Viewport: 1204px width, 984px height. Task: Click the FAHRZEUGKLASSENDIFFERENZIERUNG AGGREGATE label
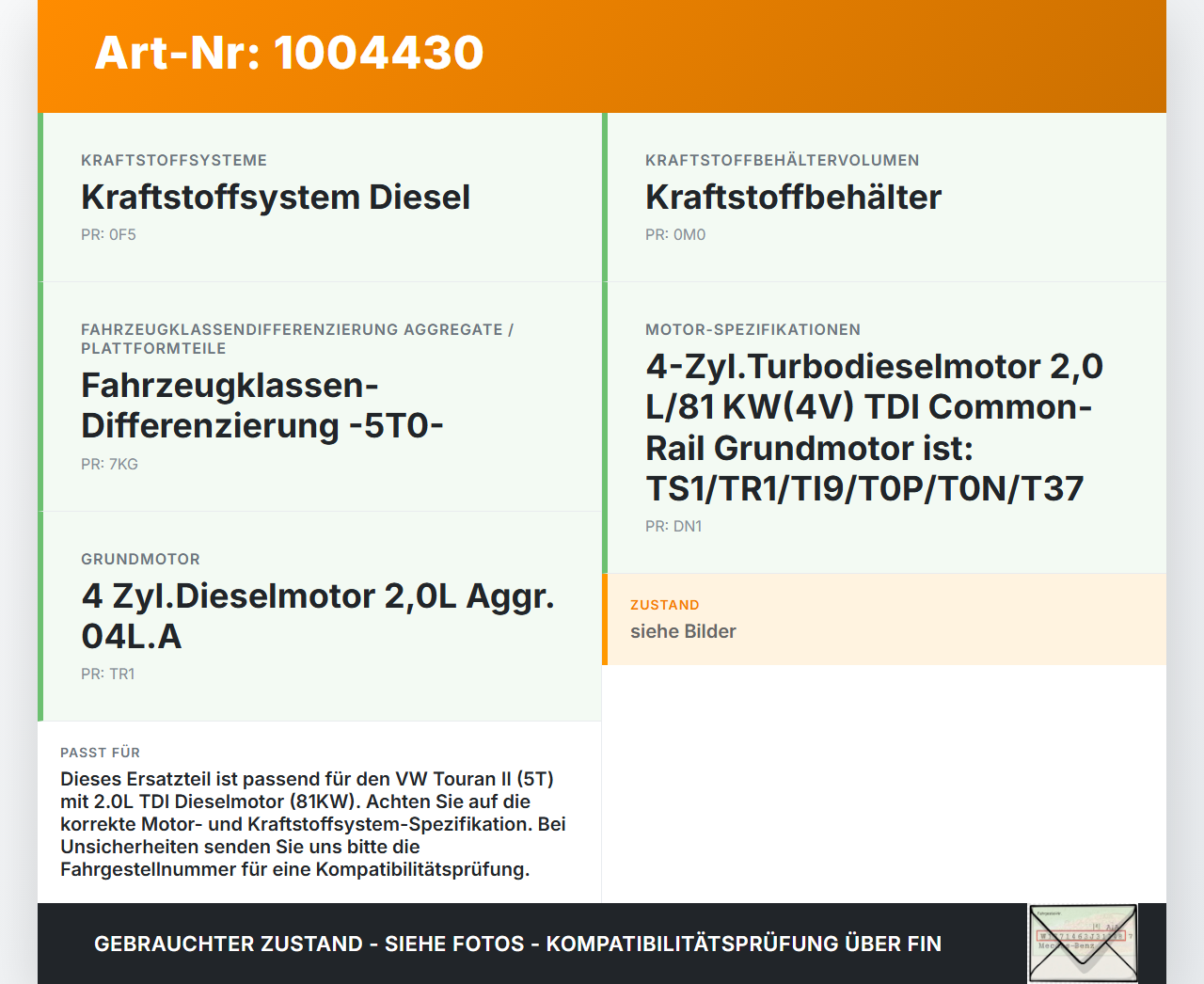pyautogui.click(x=297, y=340)
